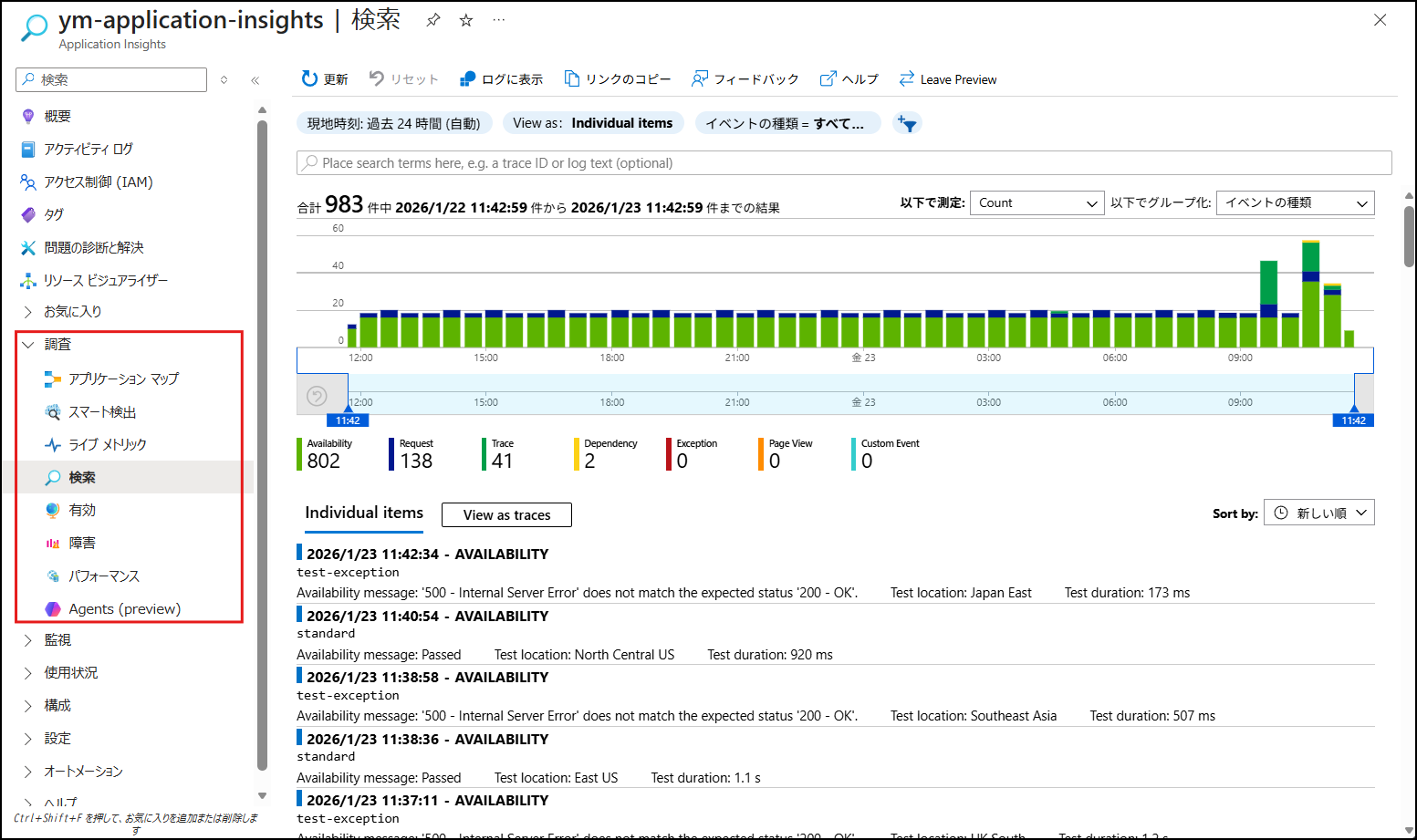
Task: Open ログに表示 in logs
Action: 501,79
